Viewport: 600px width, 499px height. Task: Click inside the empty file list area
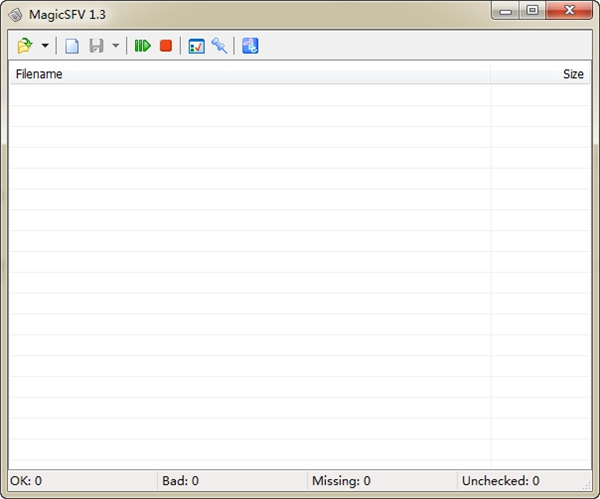pos(250,270)
